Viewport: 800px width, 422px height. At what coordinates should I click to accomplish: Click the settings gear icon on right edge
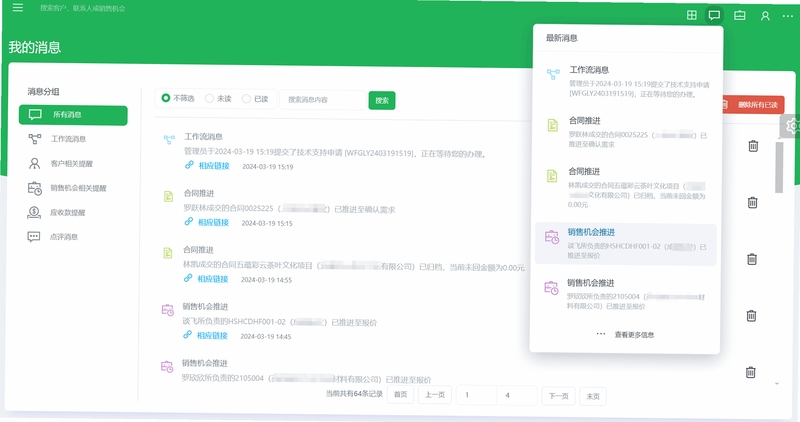(x=791, y=126)
